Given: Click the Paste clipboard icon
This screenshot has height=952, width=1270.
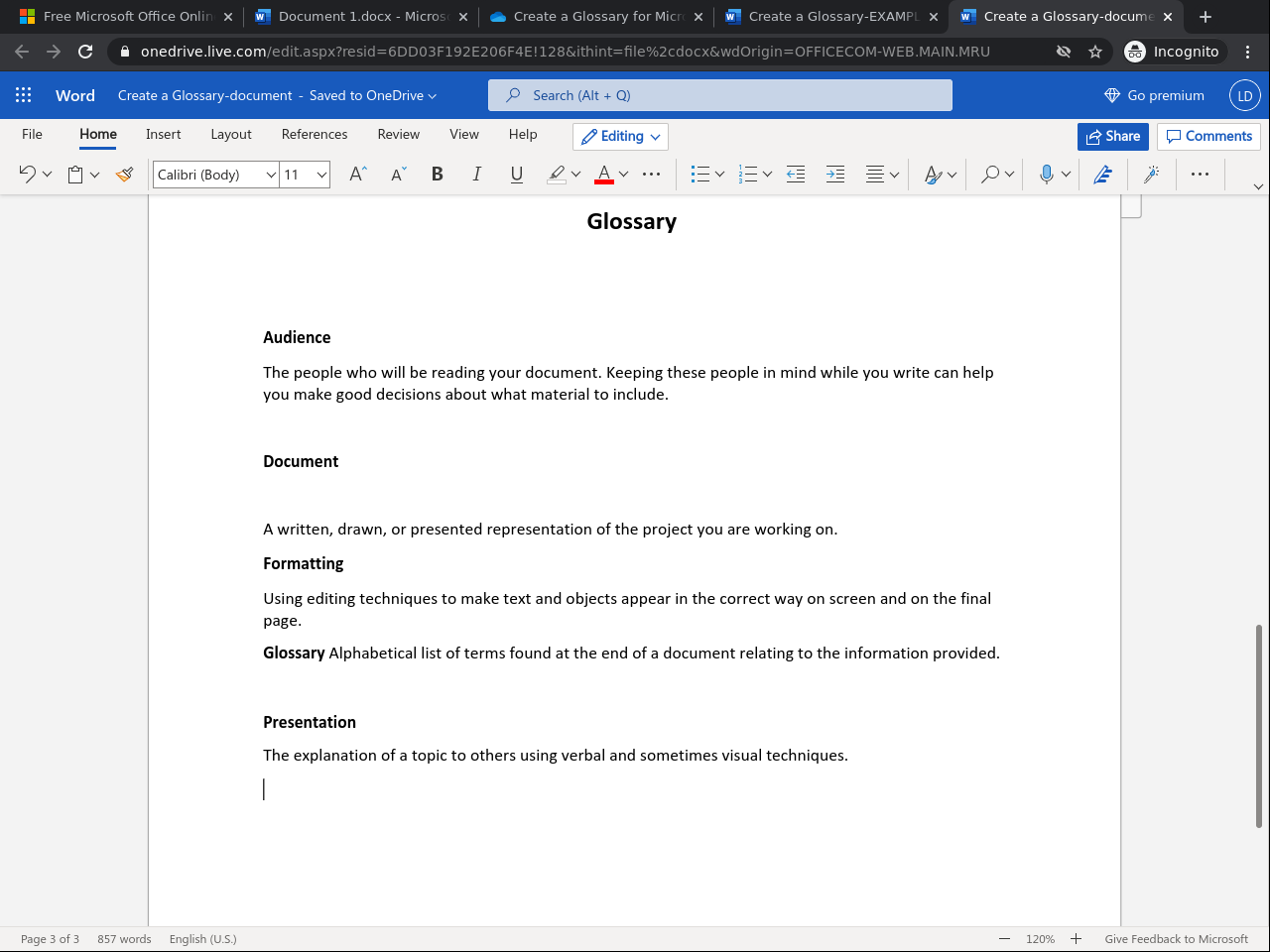Looking at the screenshot, I should [x=75, y=175].
